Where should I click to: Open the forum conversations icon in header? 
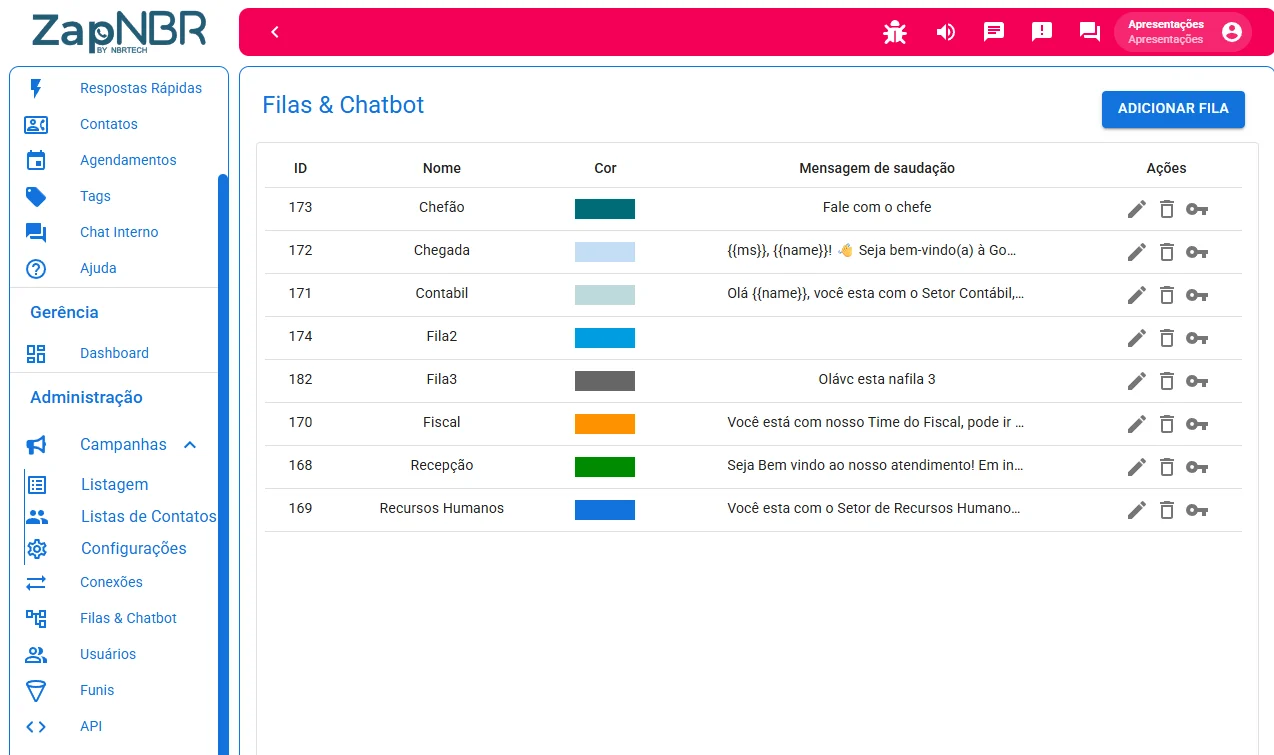click(1090, 32)
